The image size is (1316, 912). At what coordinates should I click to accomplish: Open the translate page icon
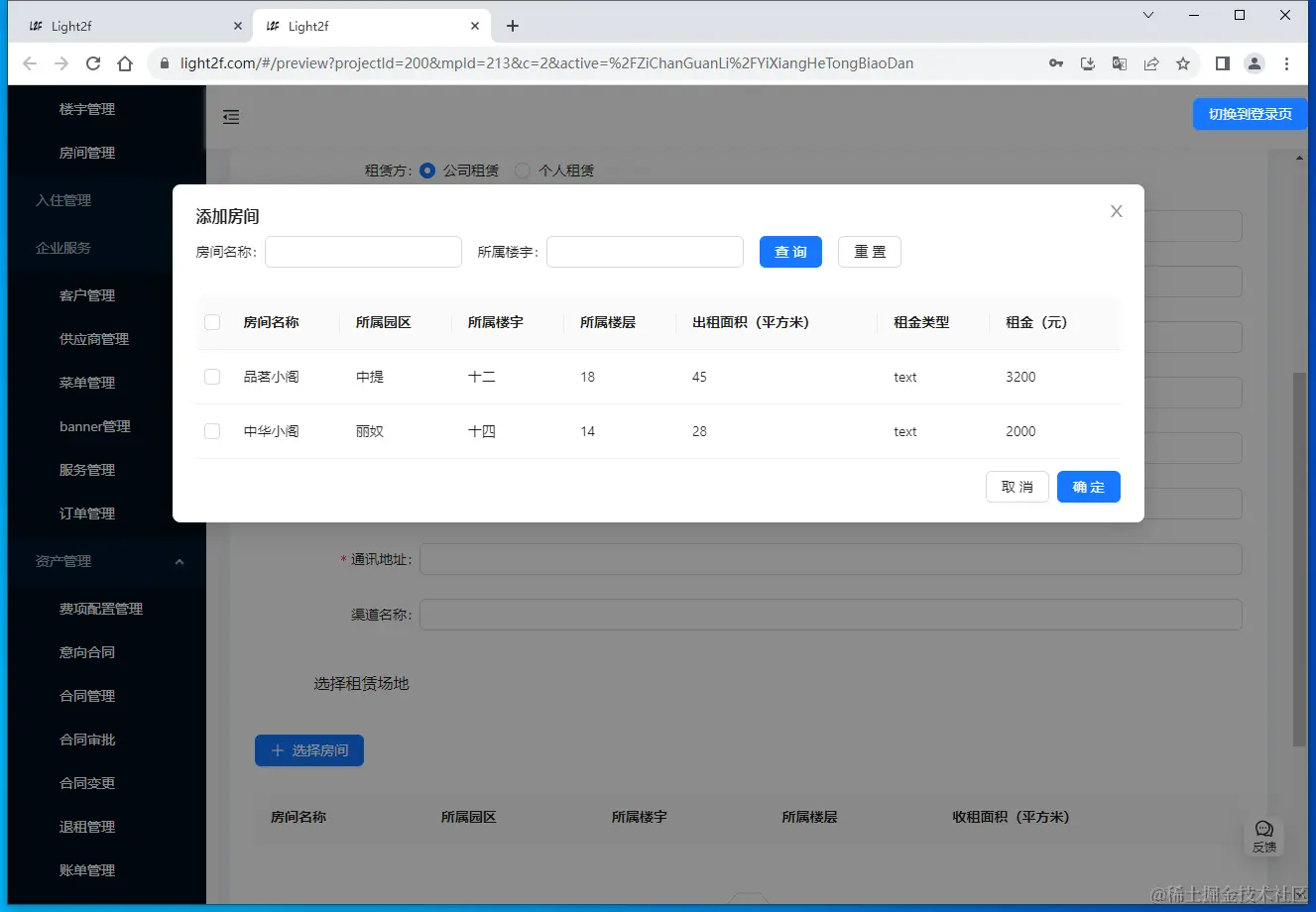[1120, 63]
